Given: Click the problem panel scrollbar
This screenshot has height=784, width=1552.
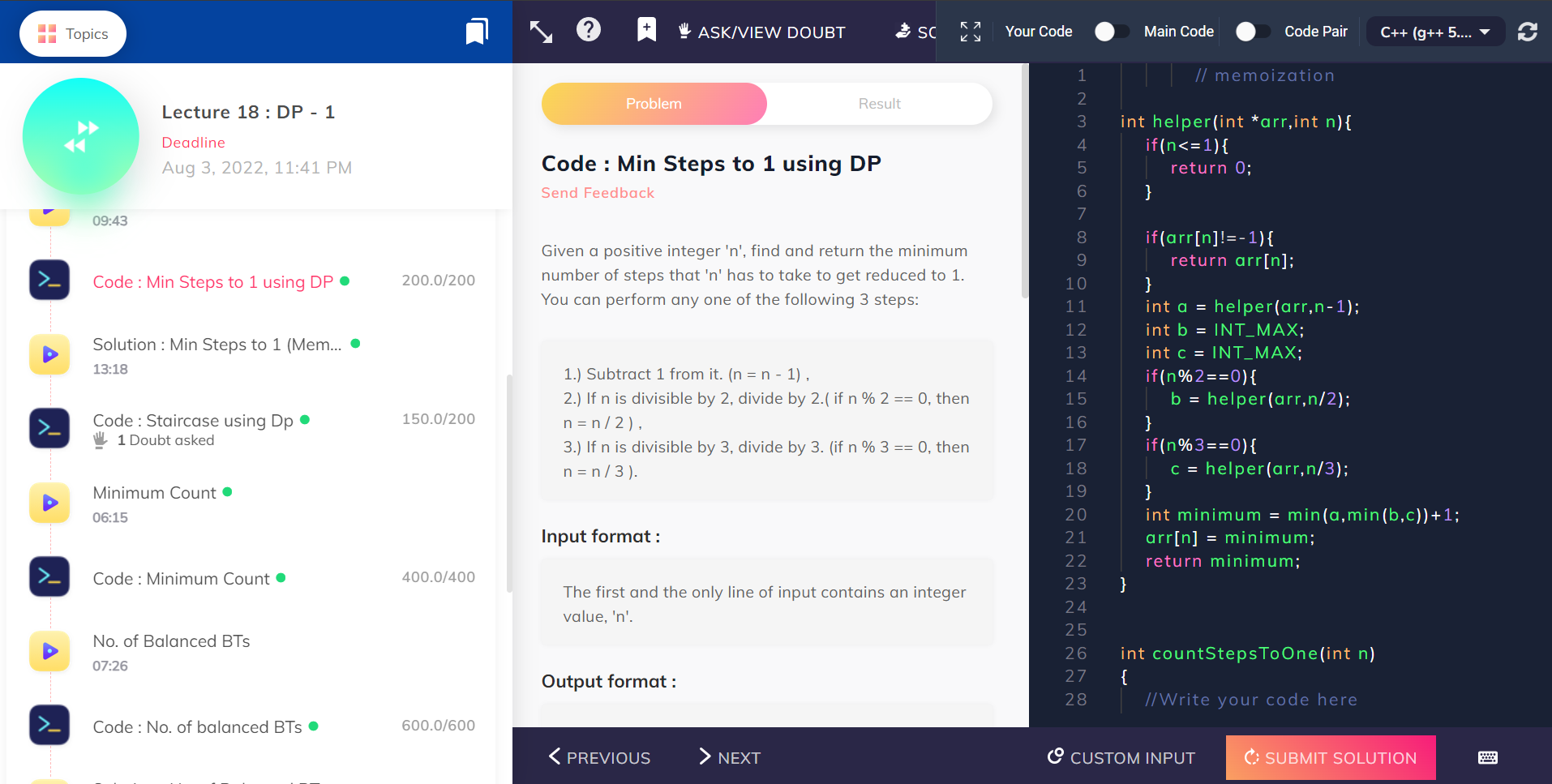Looking at the screenshot, I should (1024, 181).
